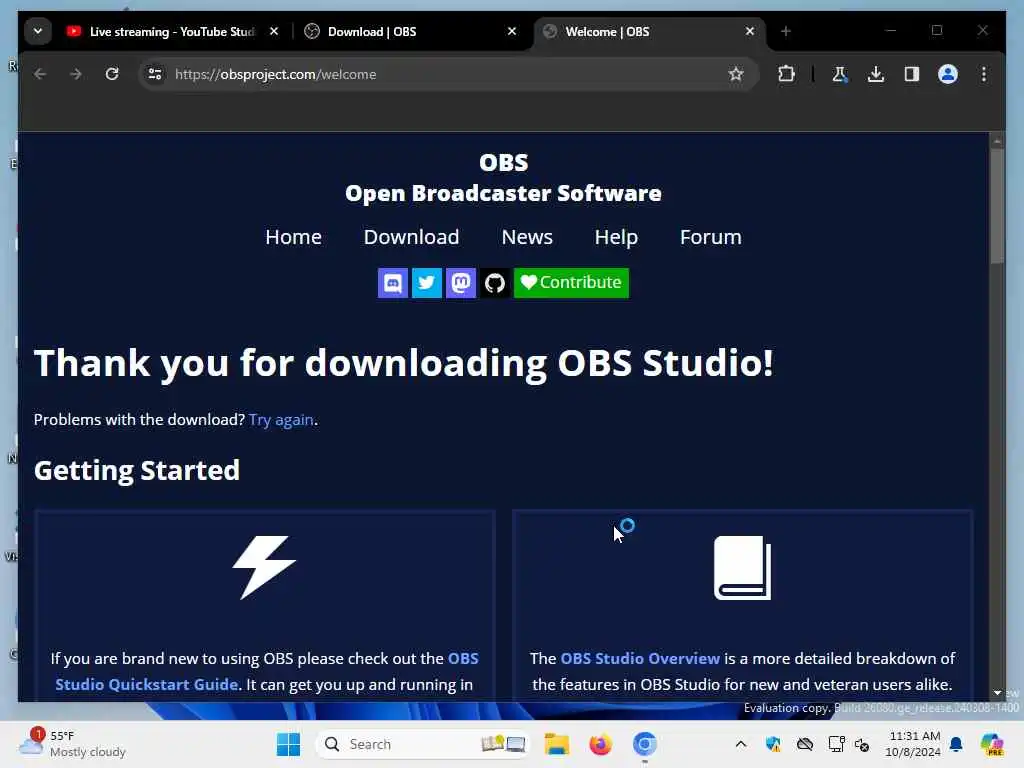Click the book overview icon
The height and width of the screenshot is (768, 1024).
coord(743,568)
